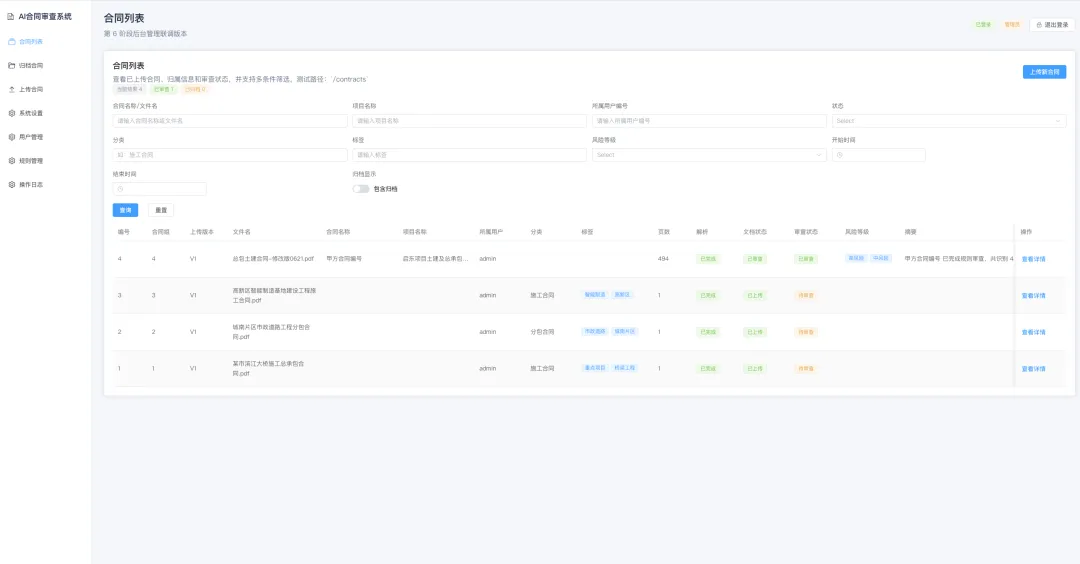Screen dimensions: 1080x564
Task: Open the 结束时间 date picker
Action: point(160,189)
